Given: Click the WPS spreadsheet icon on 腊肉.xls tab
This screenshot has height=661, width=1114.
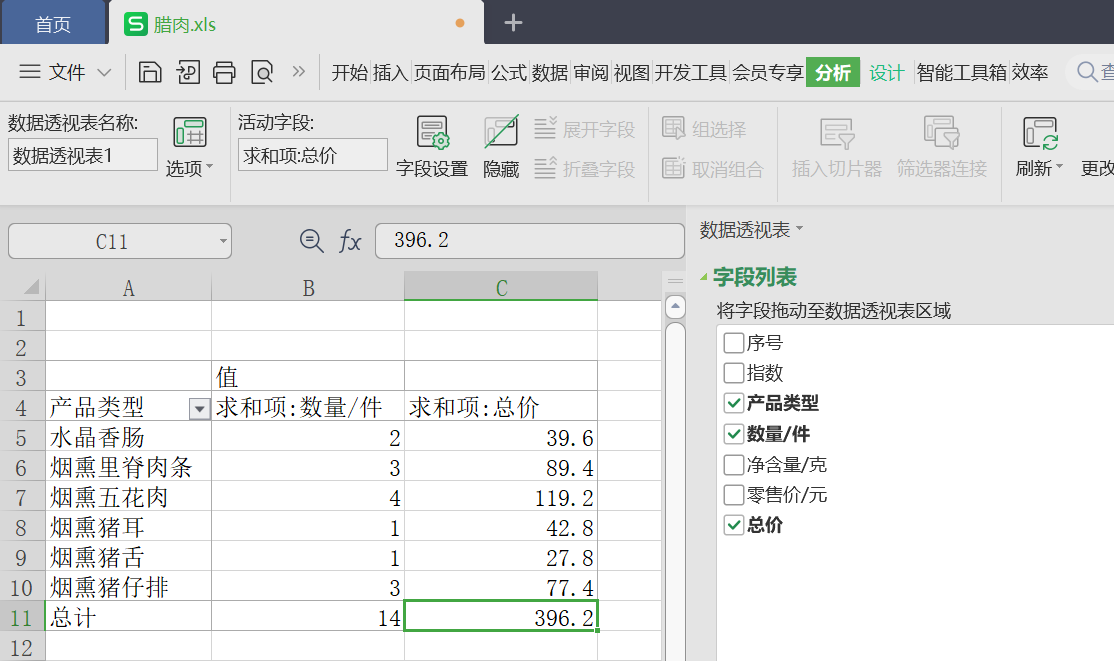Looking at the screenshot, I should [135, 23].
